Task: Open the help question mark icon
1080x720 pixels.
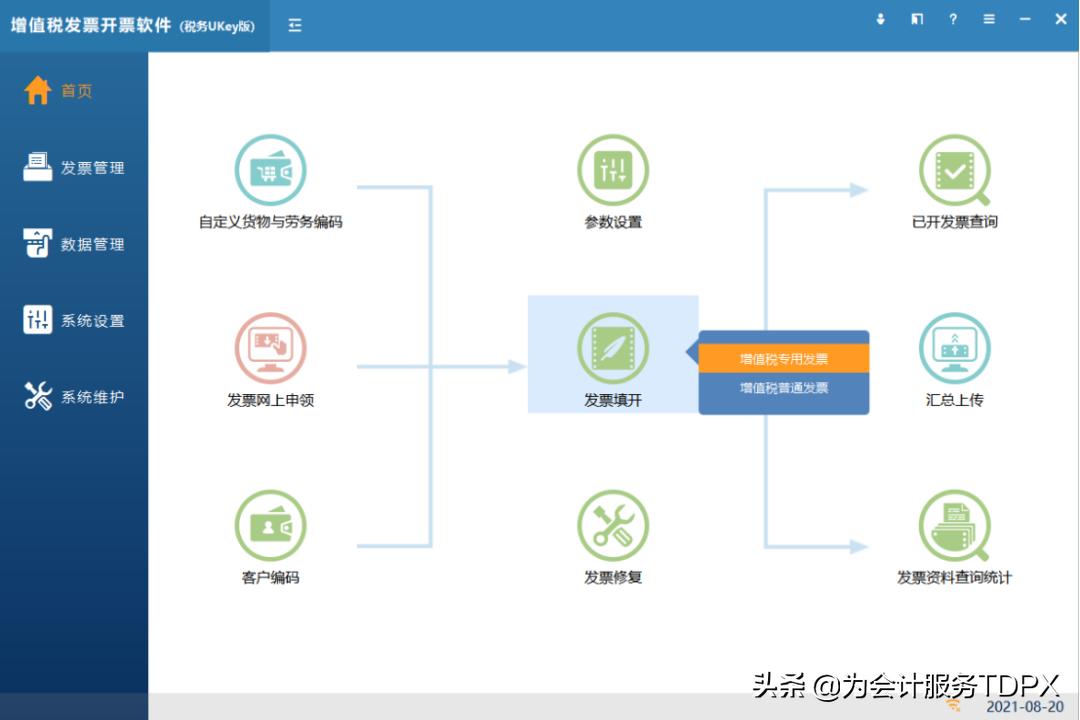Action: pos(953,19)
